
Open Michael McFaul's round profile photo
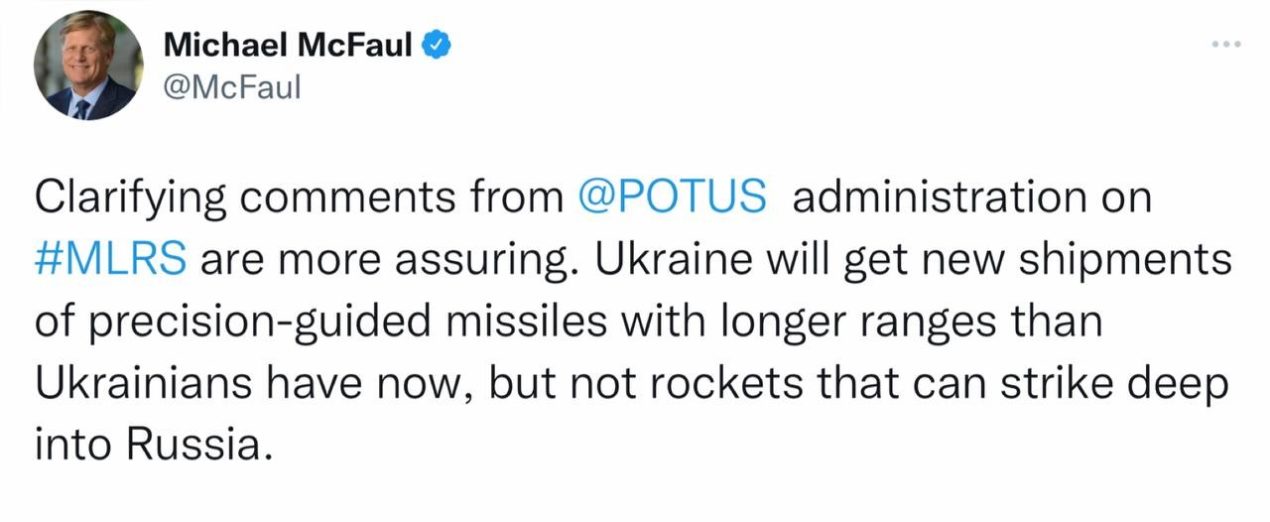pyautogui.click(x=88, y=68)
